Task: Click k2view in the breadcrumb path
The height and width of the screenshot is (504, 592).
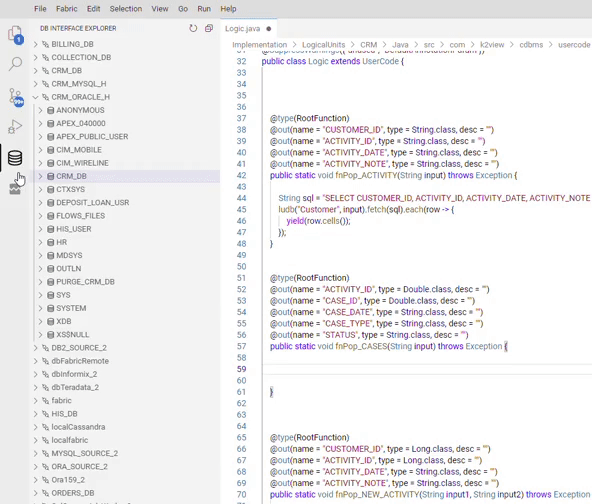Action: (492, 45)
